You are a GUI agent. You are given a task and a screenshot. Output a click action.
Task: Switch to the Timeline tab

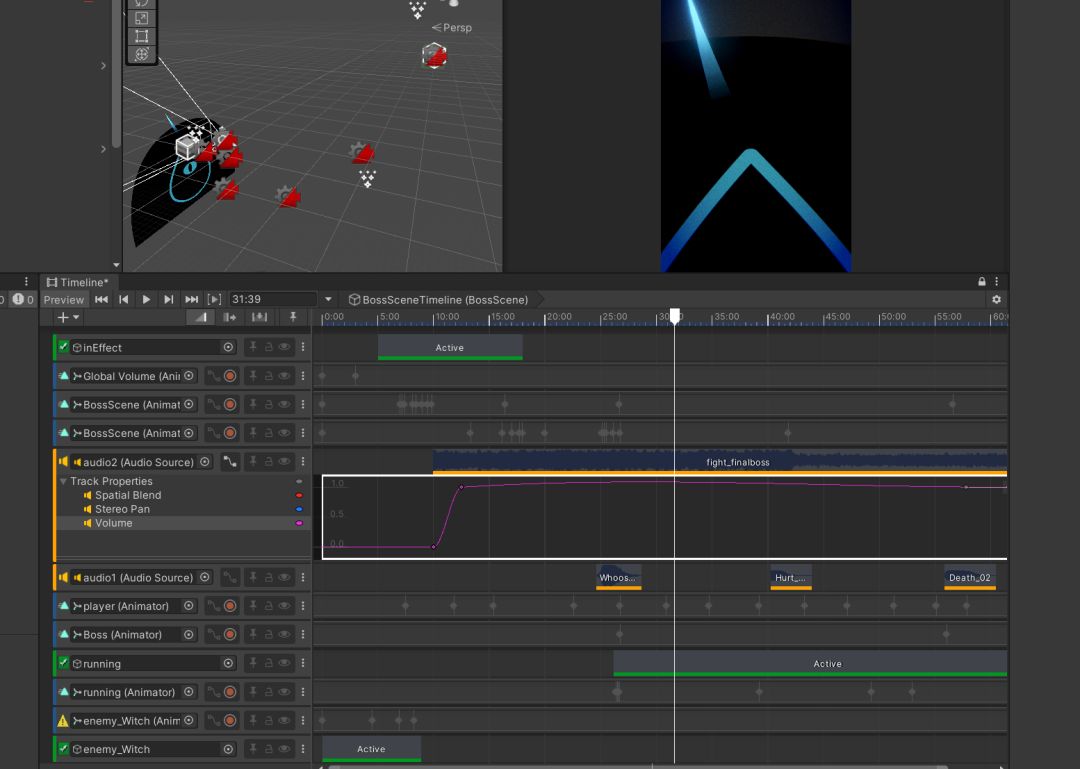(x=77, y=282)
